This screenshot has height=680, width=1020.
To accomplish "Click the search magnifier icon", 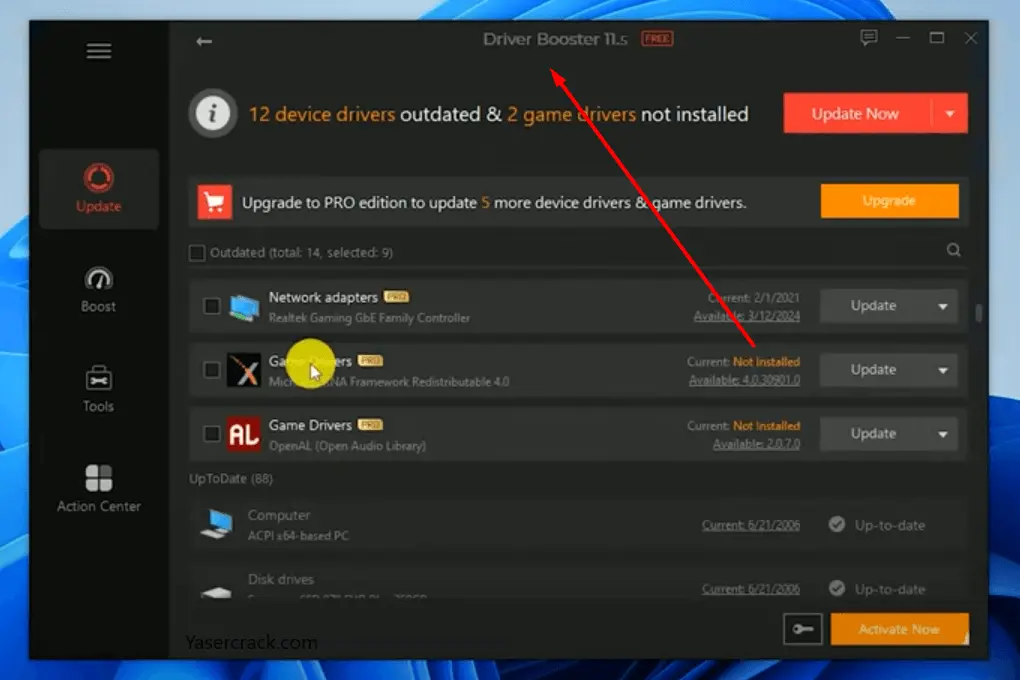I will 954,251.
